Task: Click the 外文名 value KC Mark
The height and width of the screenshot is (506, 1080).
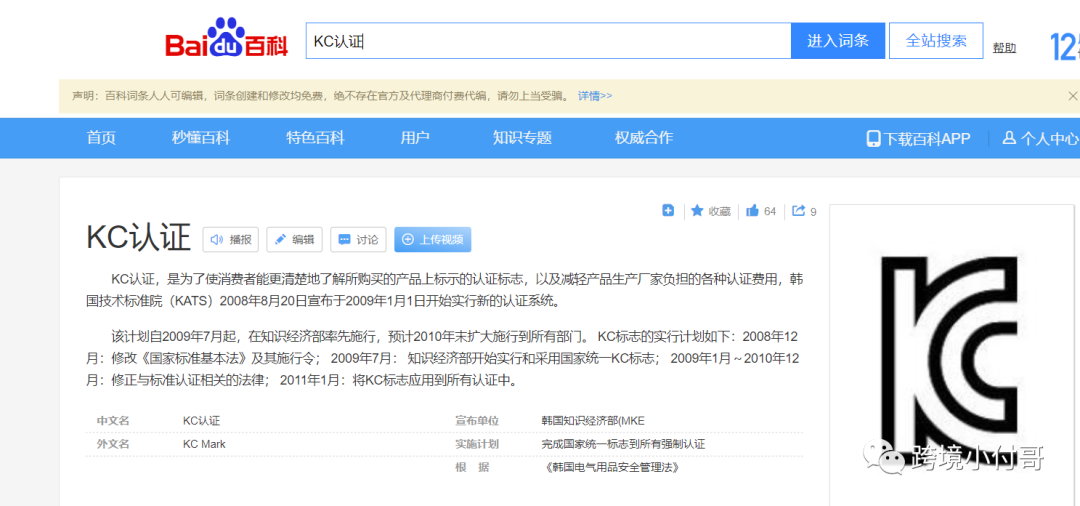Action: (x=204, y=444)
